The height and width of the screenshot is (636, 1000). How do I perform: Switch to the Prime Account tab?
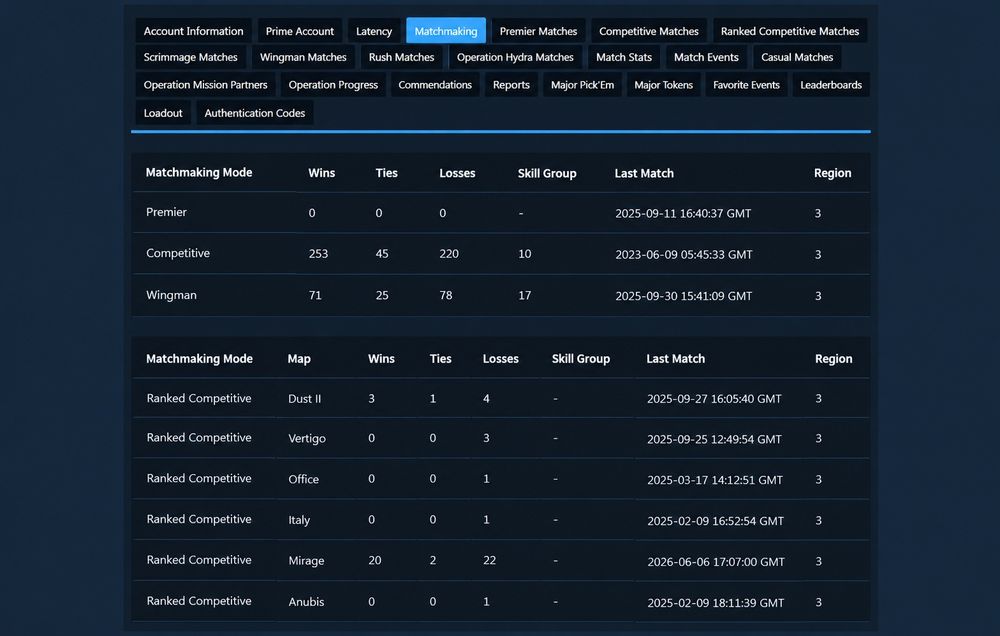pyautogui.click(x=299, y=31)
